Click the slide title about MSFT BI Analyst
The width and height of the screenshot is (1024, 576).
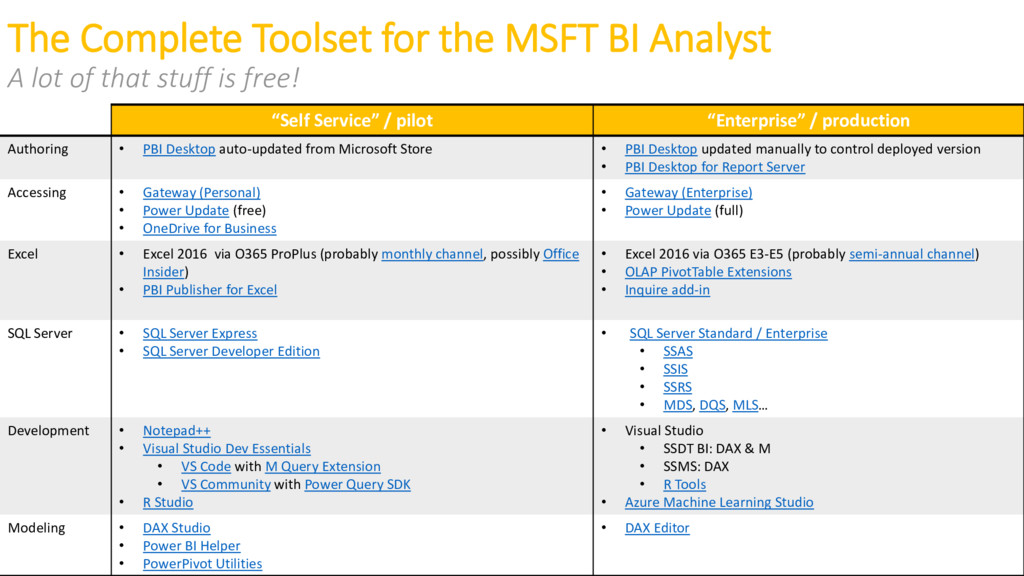tap(389, 38)
